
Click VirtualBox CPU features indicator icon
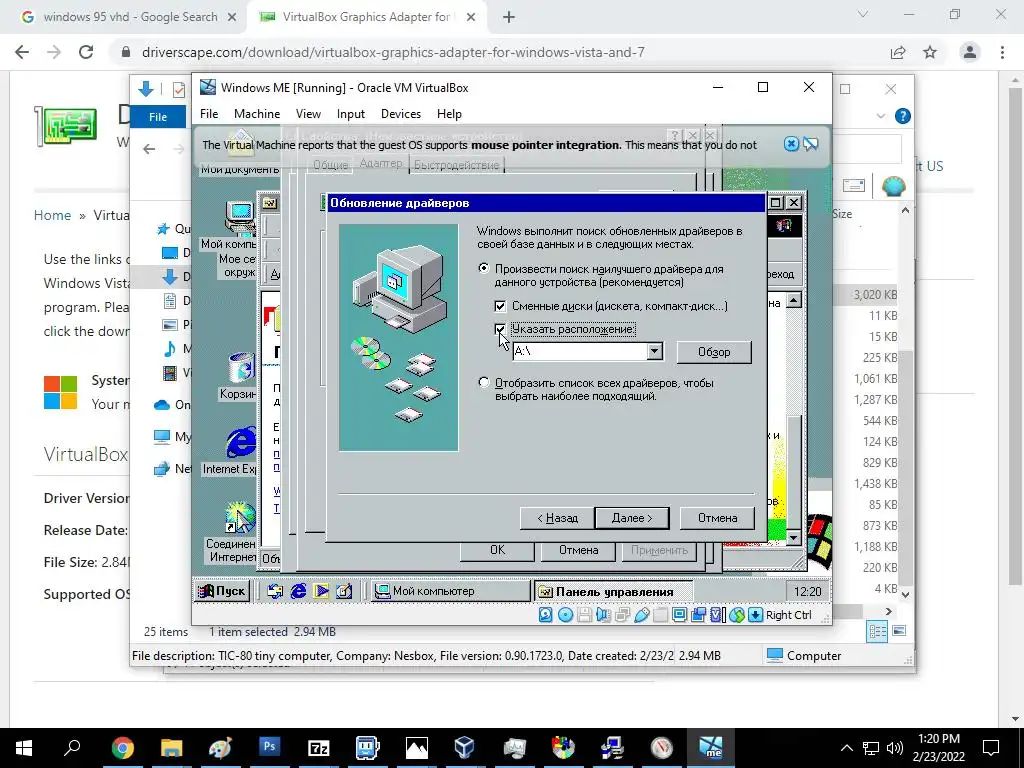(717, 615)
